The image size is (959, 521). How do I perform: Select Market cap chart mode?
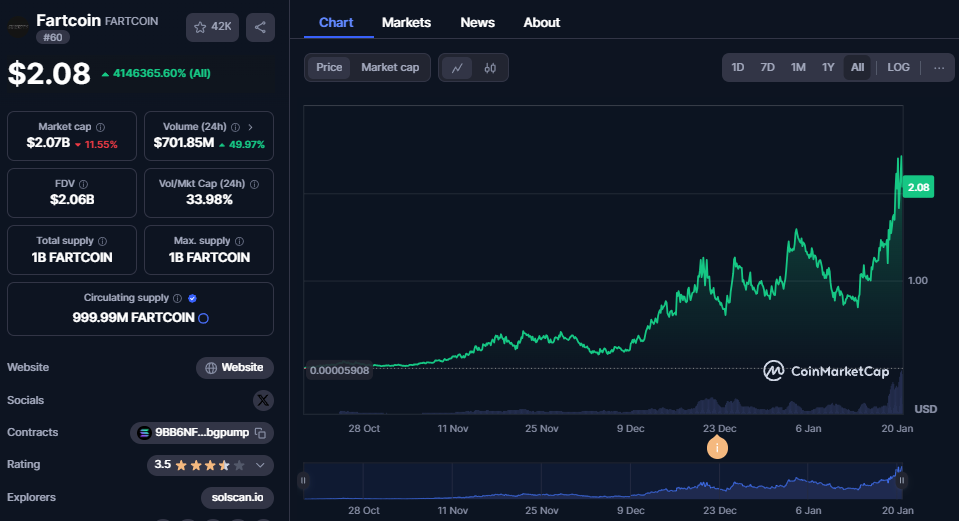click(x=390, y=67)
